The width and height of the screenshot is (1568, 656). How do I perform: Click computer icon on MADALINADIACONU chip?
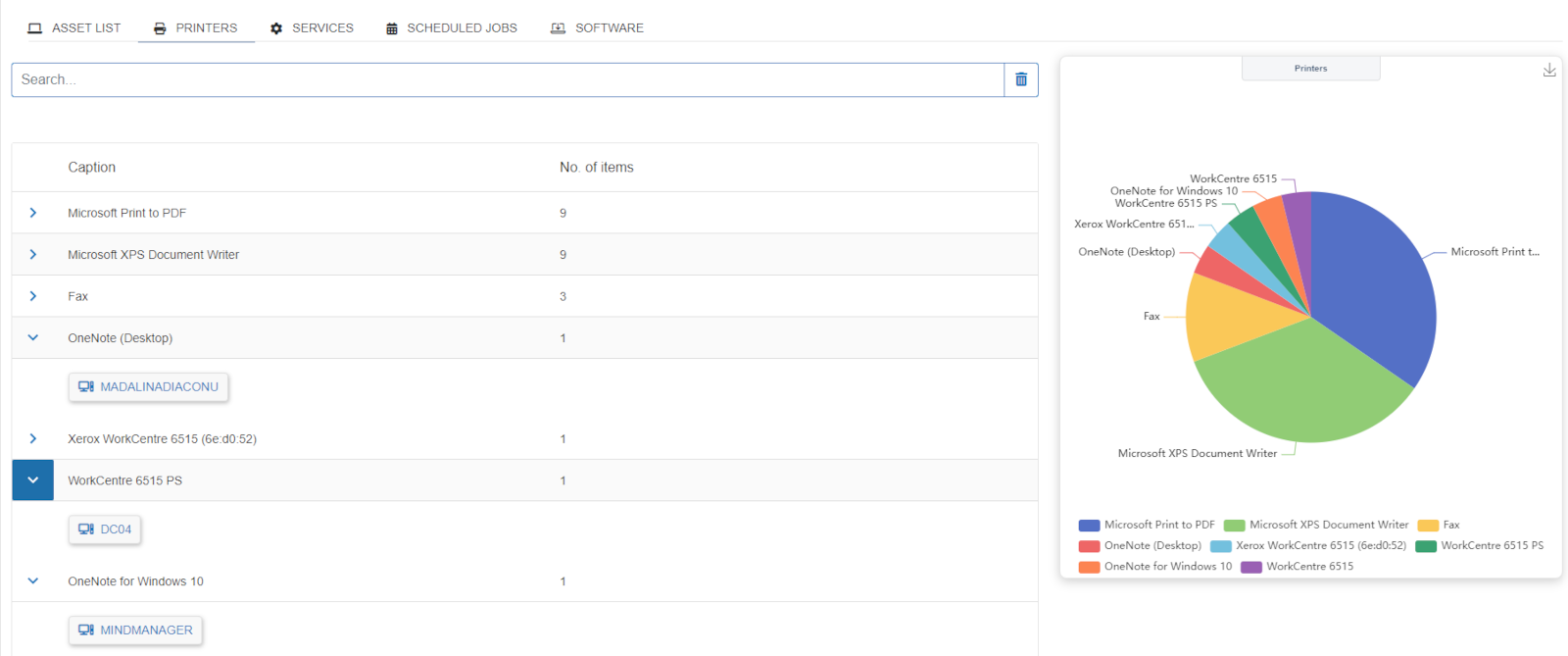[86, 387]
